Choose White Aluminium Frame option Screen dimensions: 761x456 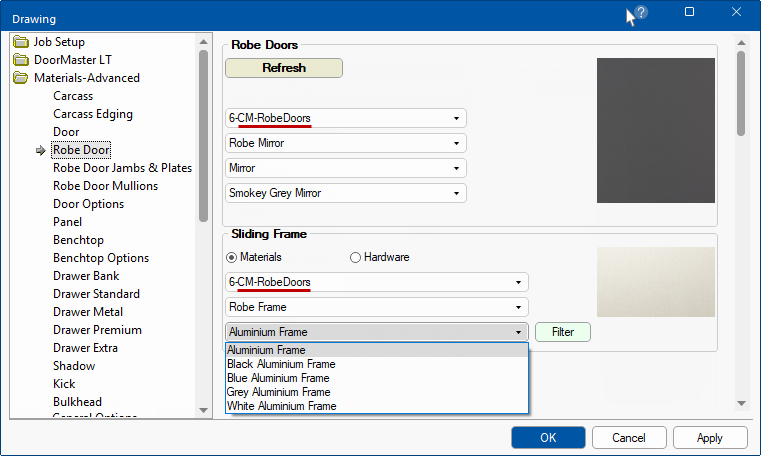281,406
